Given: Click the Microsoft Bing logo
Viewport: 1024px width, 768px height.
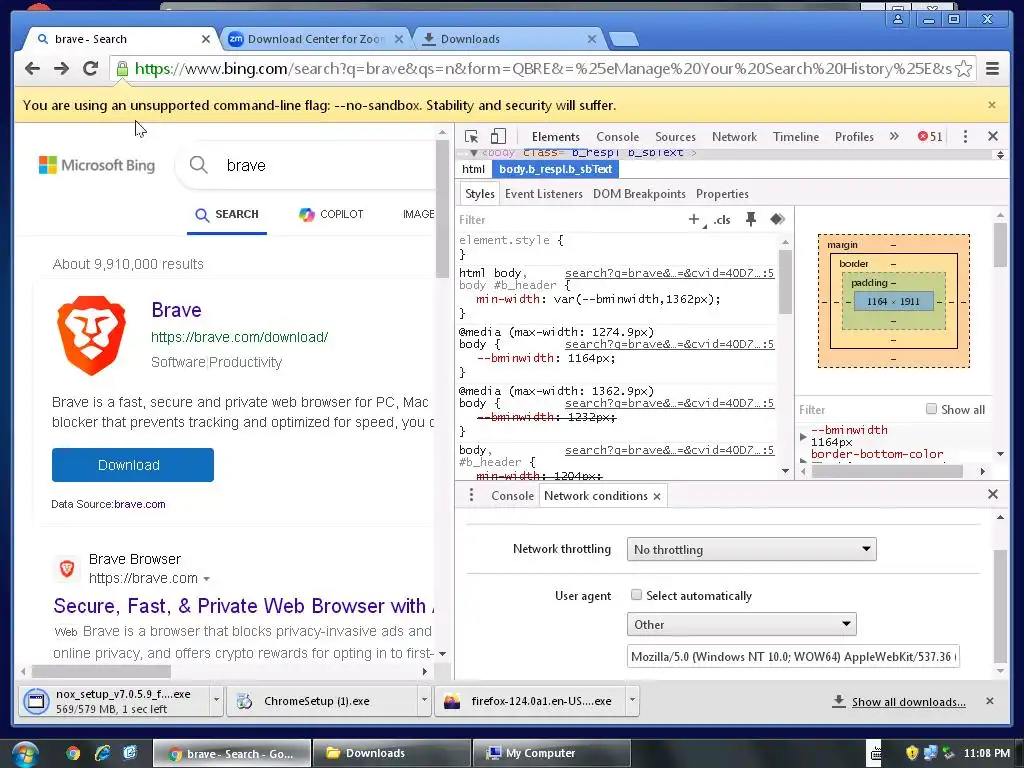Looking at the screenshot, I should (x=97, y=165).
